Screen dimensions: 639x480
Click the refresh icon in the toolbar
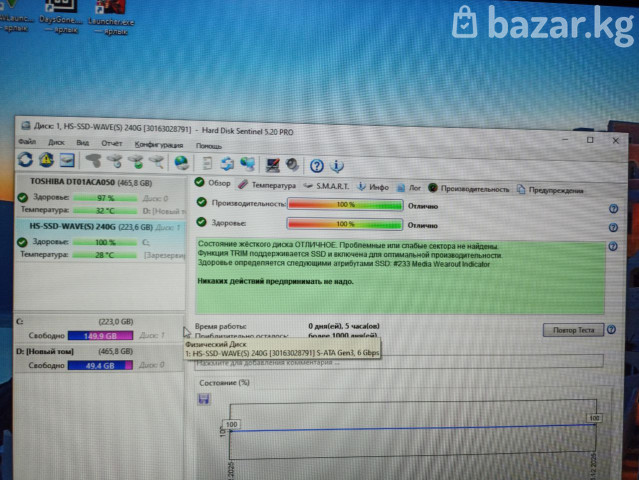tap(25, 161)
